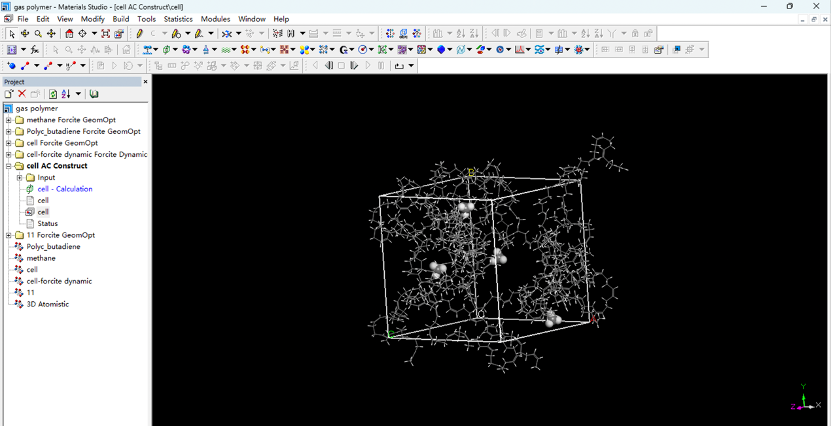The height and width of the screenshot is (426, 832).
Task: Select the Sketch Atom pencil tool
Action: 140,33
